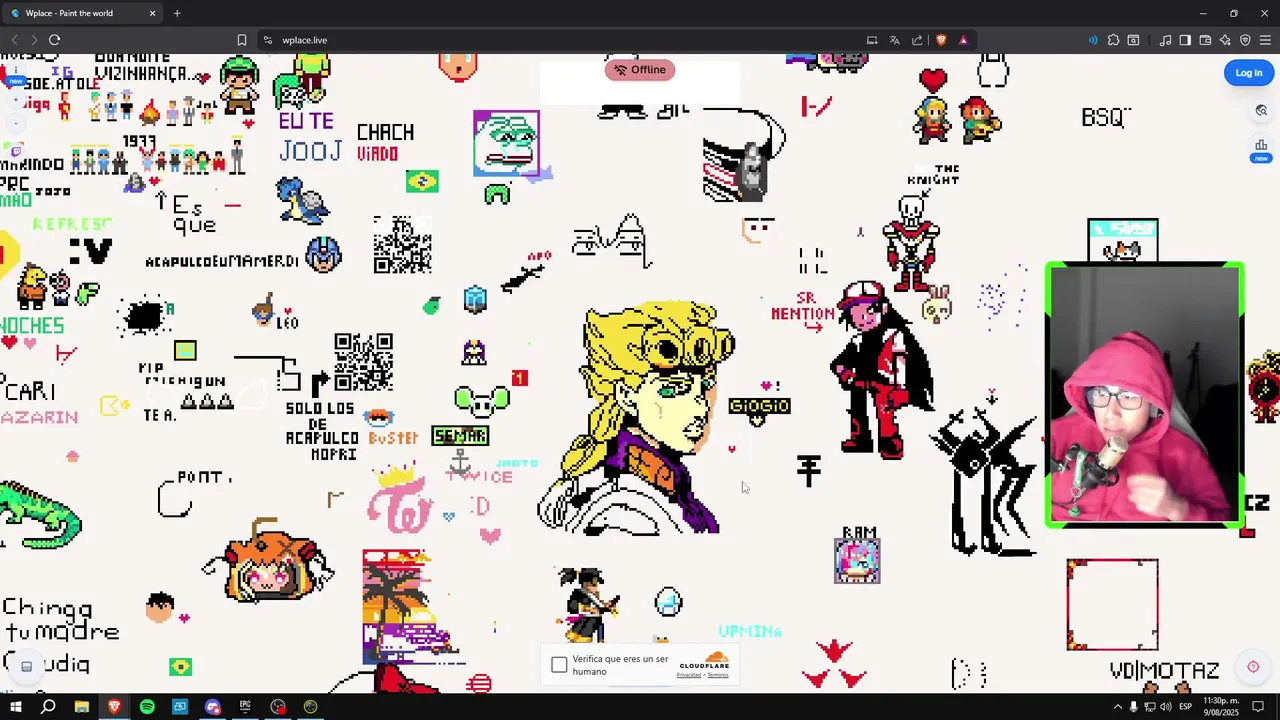Click the UPMINA cyan pixel text
This screenshot has height=720, width=1280.
[750, 631]
